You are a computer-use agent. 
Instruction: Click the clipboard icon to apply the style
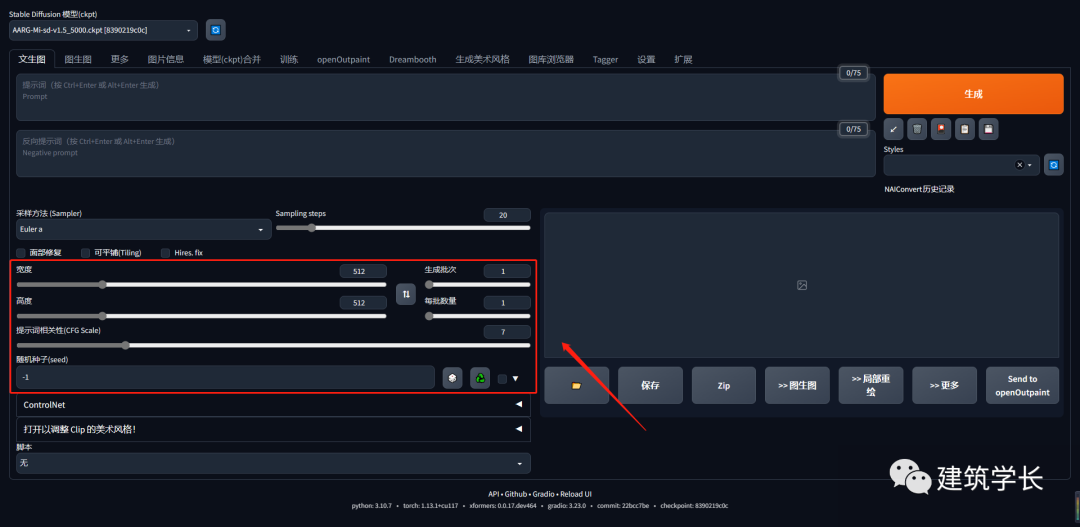(x=965, y=129)
